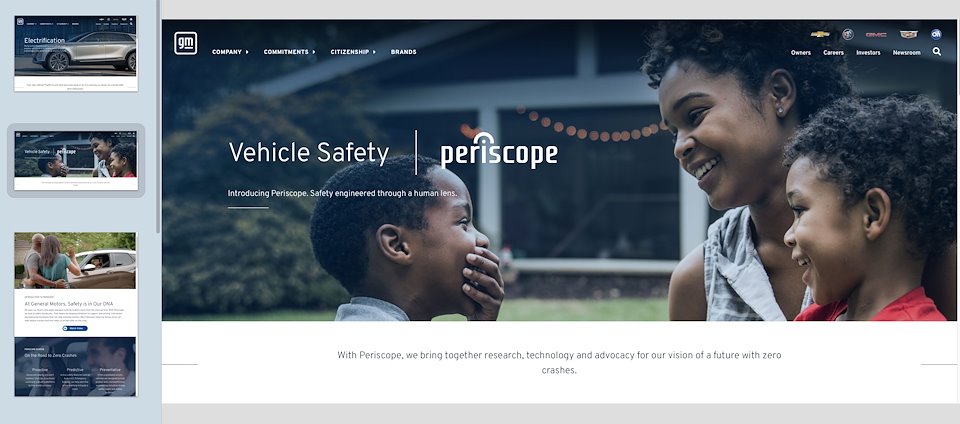Screen dimensions: 960x424
Task: Select the Safety in Our DNA thumbnail
Action: tap(75, 314)
